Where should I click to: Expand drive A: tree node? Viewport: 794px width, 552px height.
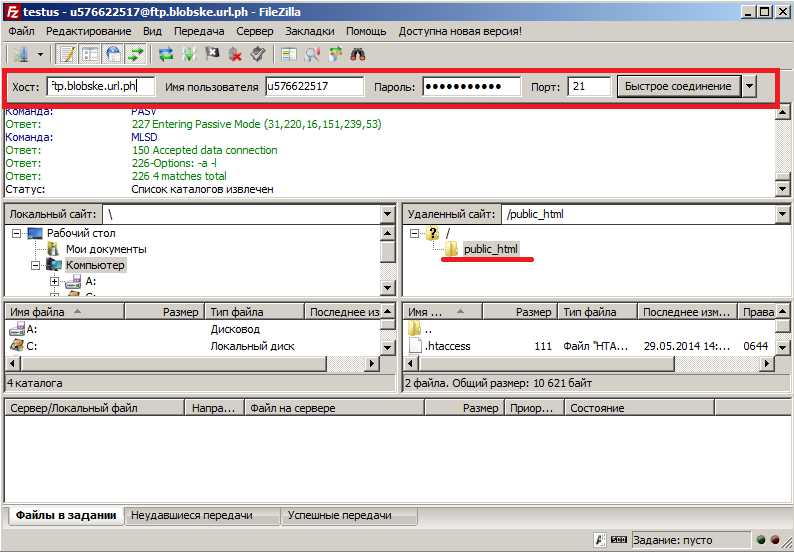pos(55,281)
